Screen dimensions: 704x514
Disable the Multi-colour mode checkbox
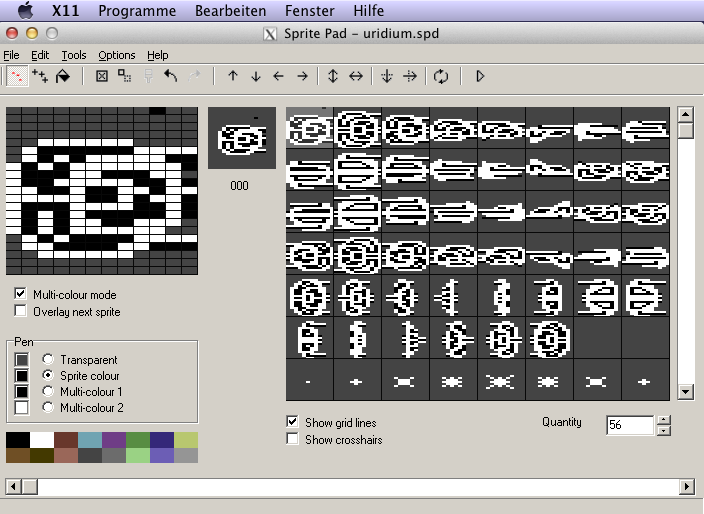coord(20,294)
